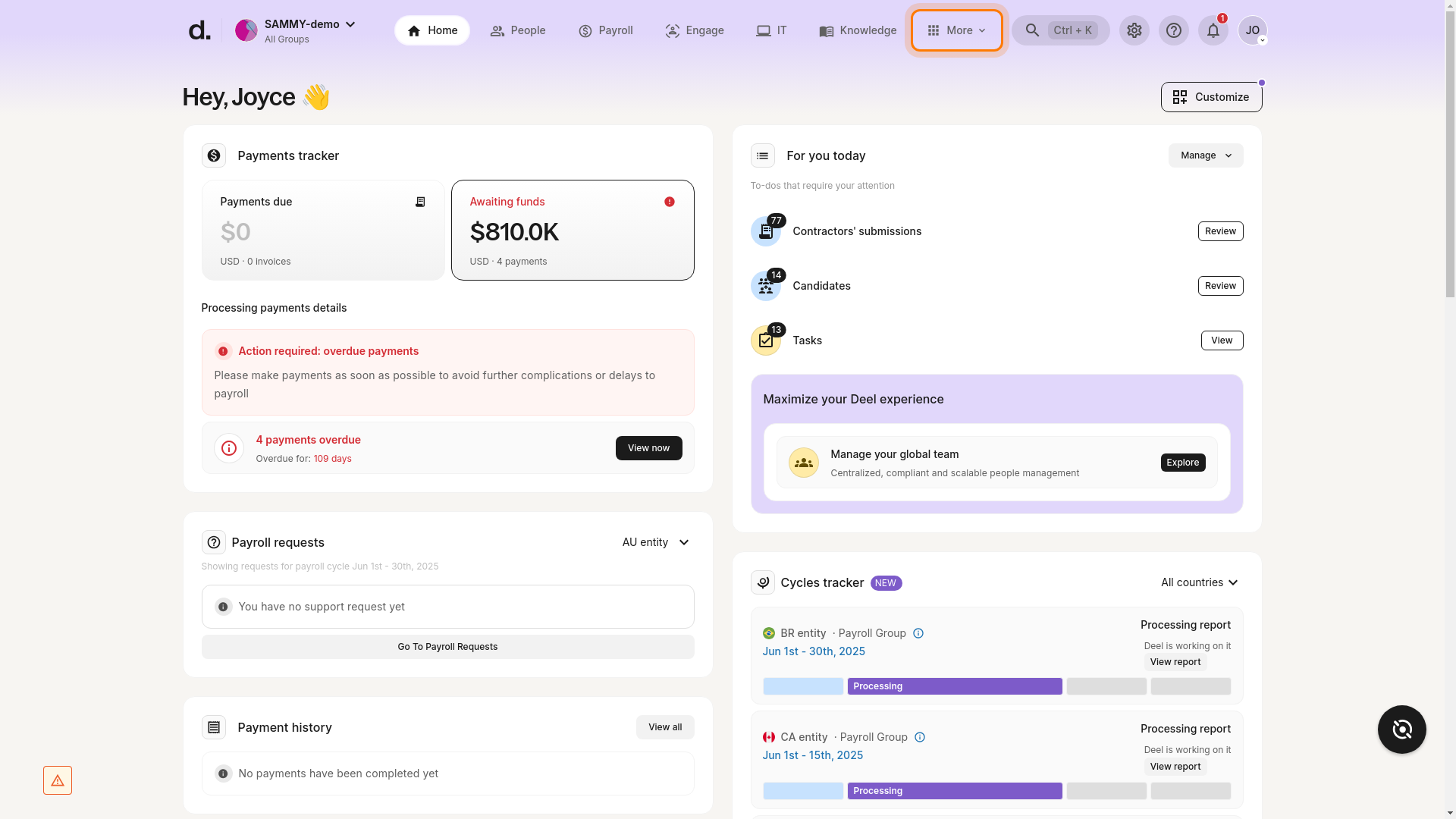Open Deel settings gear
This screenshot has height=819, width=1456.
pos(1134,30)
